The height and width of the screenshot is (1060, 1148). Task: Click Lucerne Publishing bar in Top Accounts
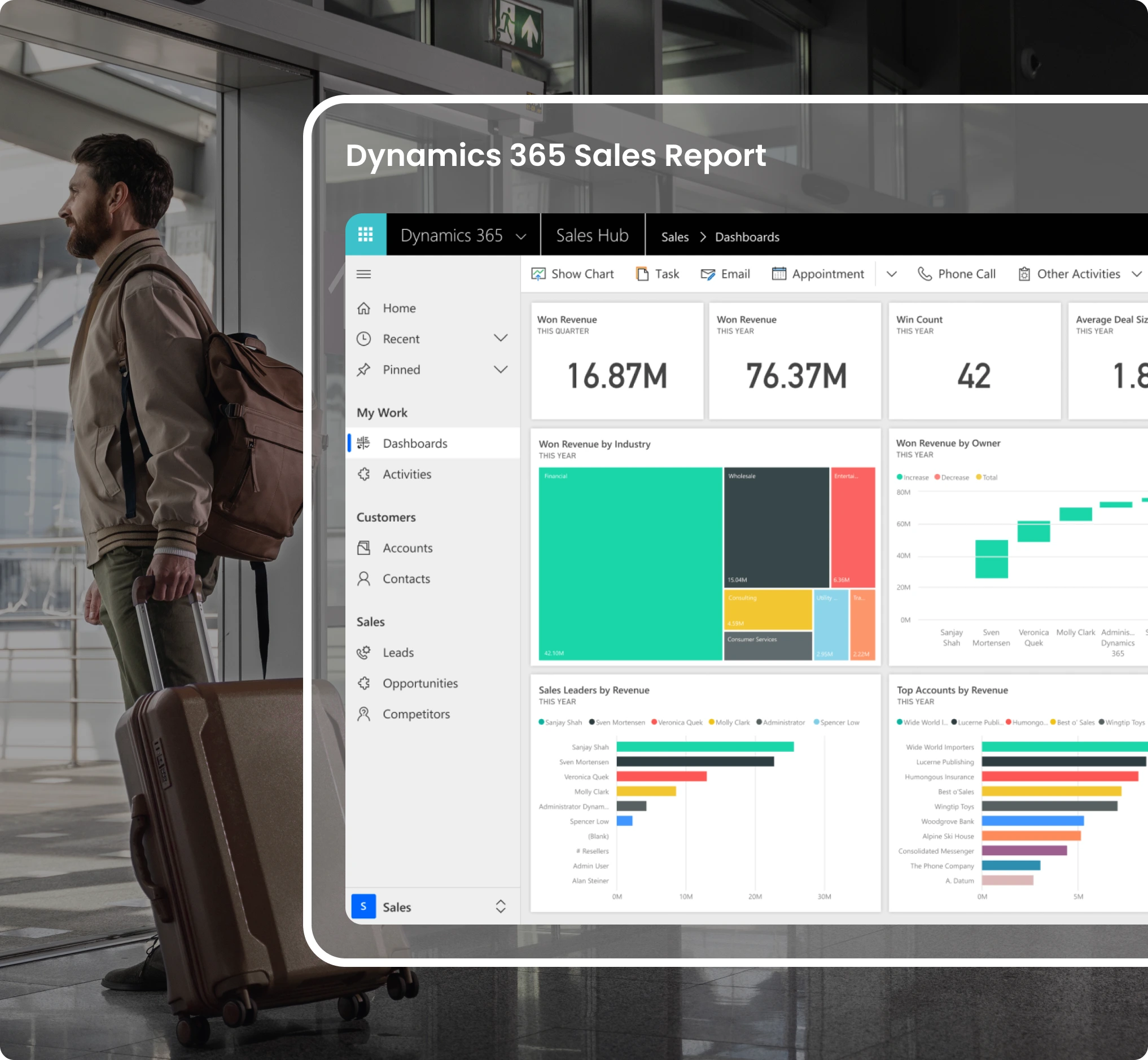[x=1064, y=762]
